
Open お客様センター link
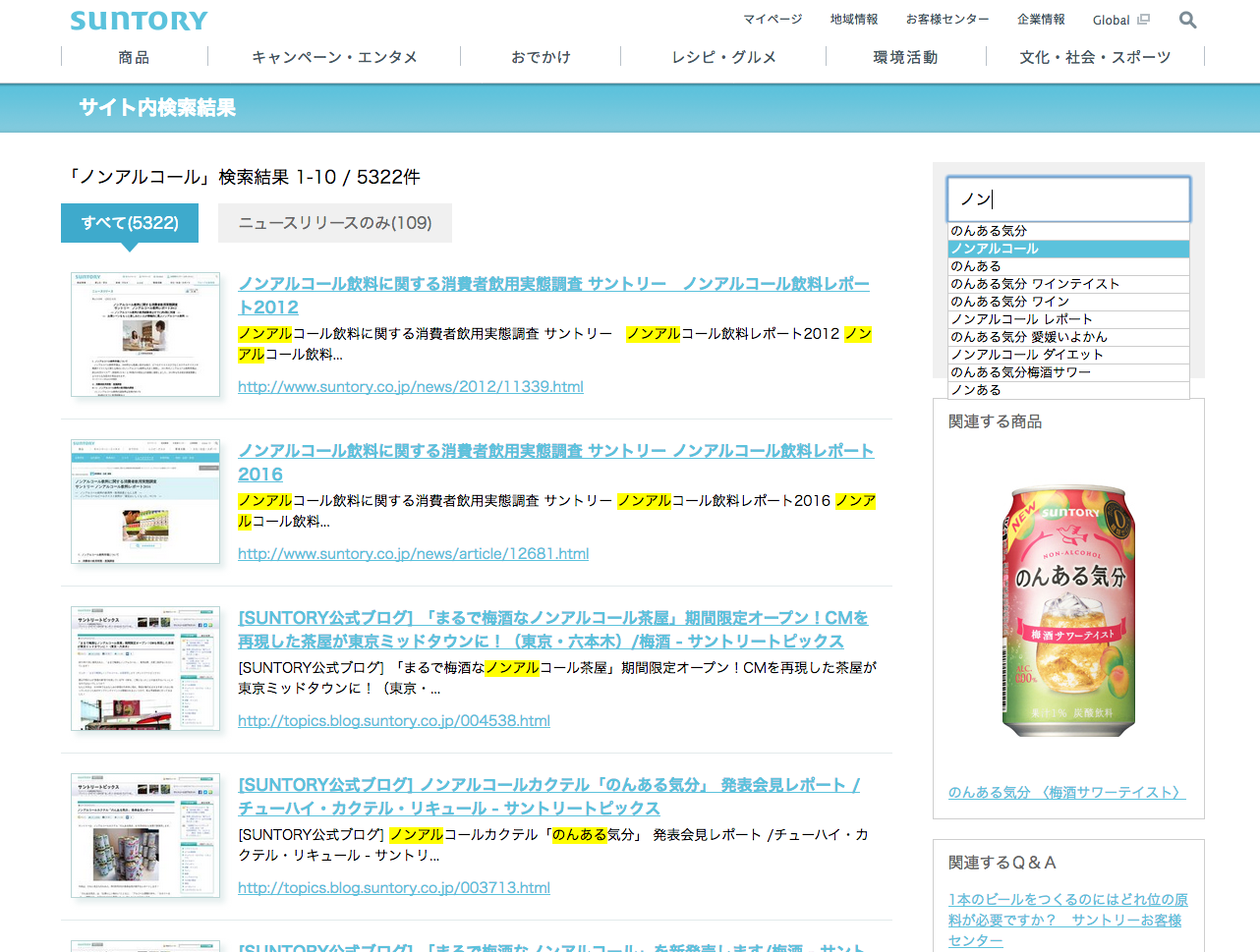pos(947,20)
